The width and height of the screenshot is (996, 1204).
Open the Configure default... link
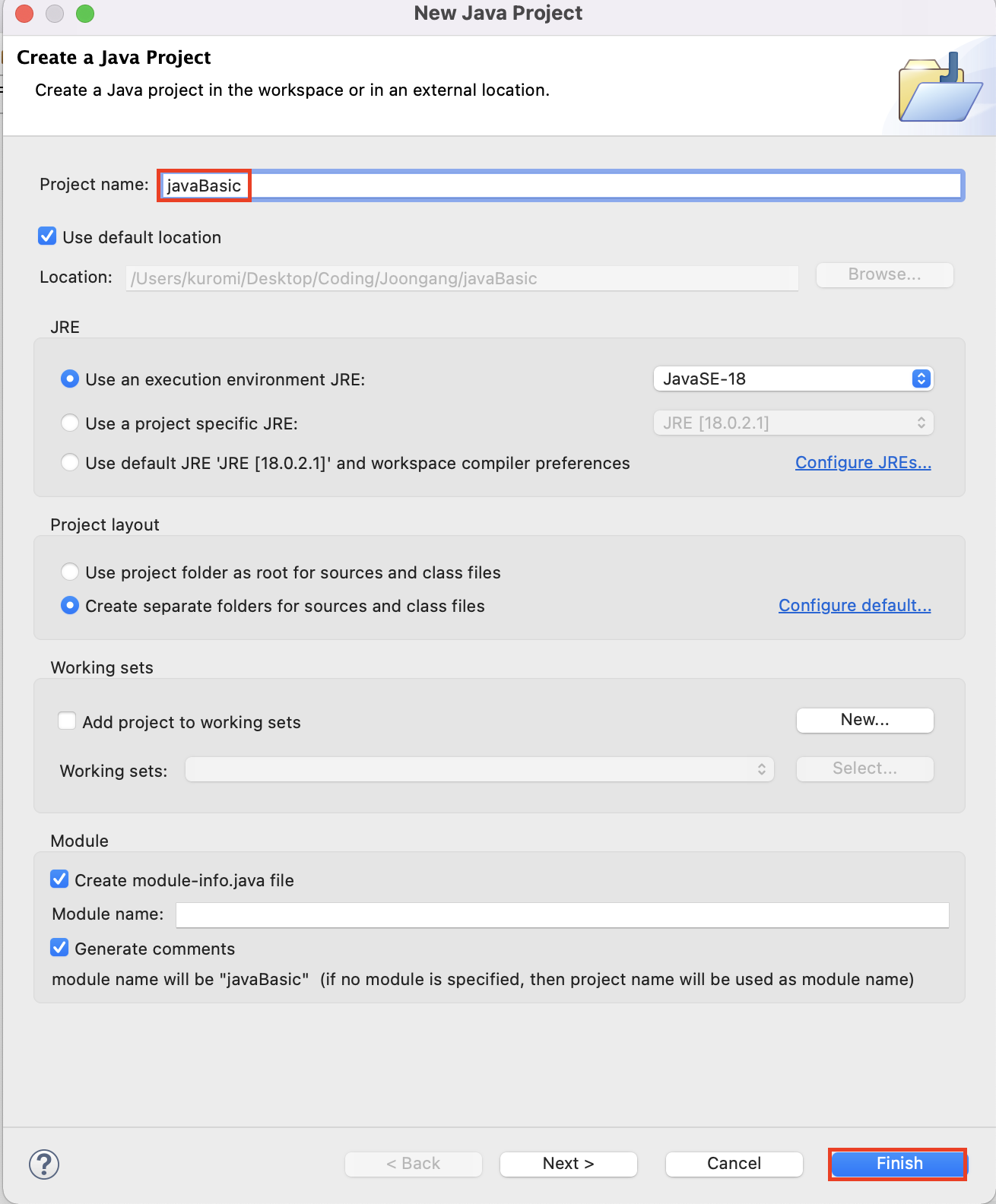point(855,605)
